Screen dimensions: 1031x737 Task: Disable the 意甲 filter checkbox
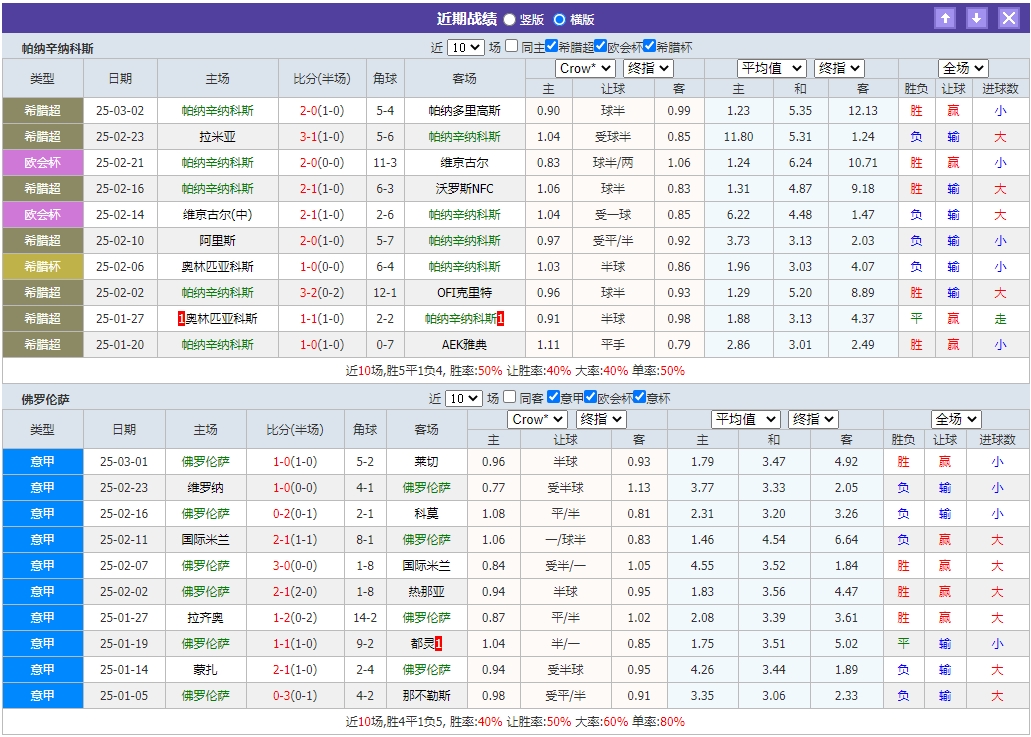click(x=553, y=397)
